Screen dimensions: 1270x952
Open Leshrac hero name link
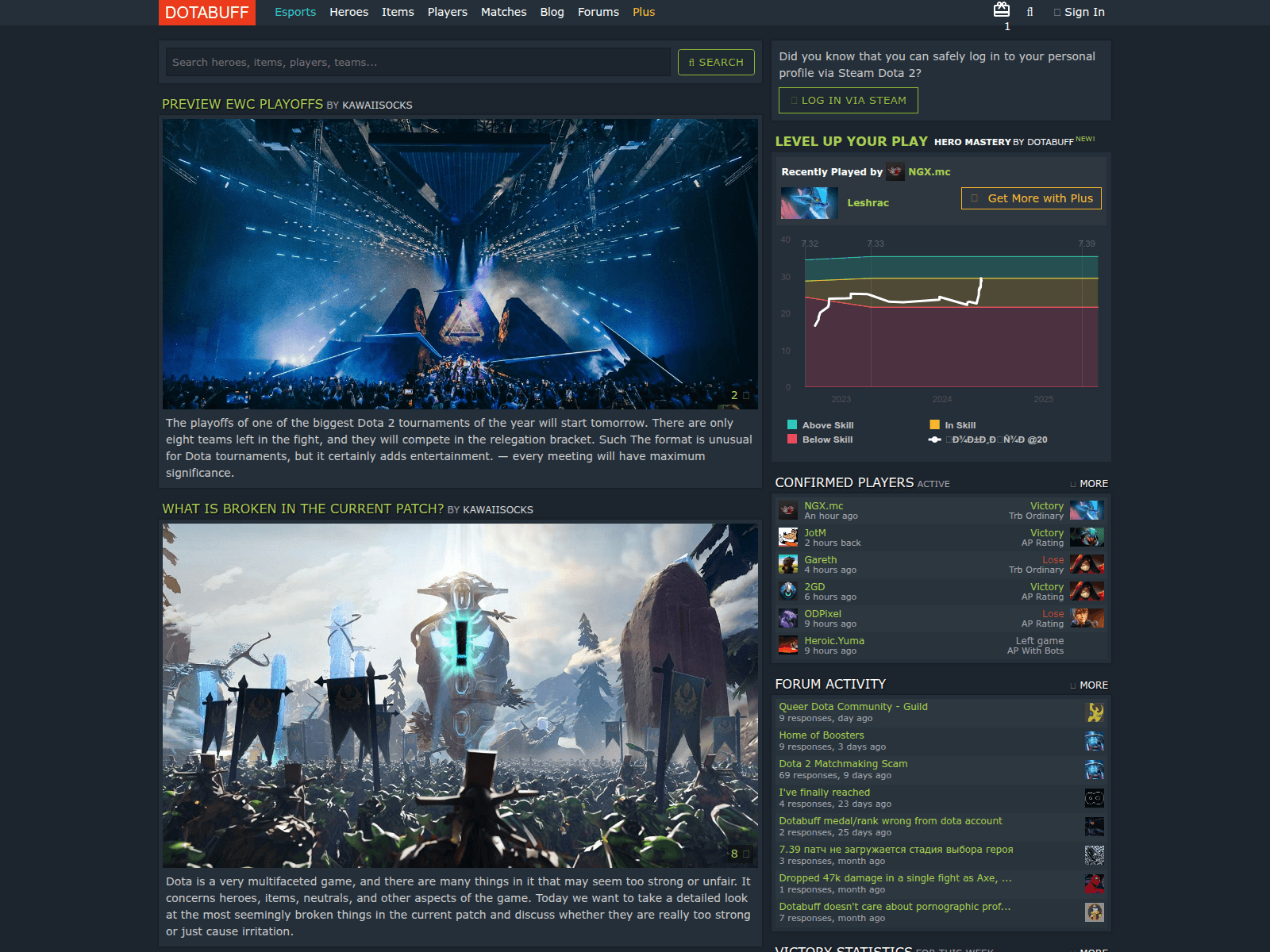pos(868,202)
